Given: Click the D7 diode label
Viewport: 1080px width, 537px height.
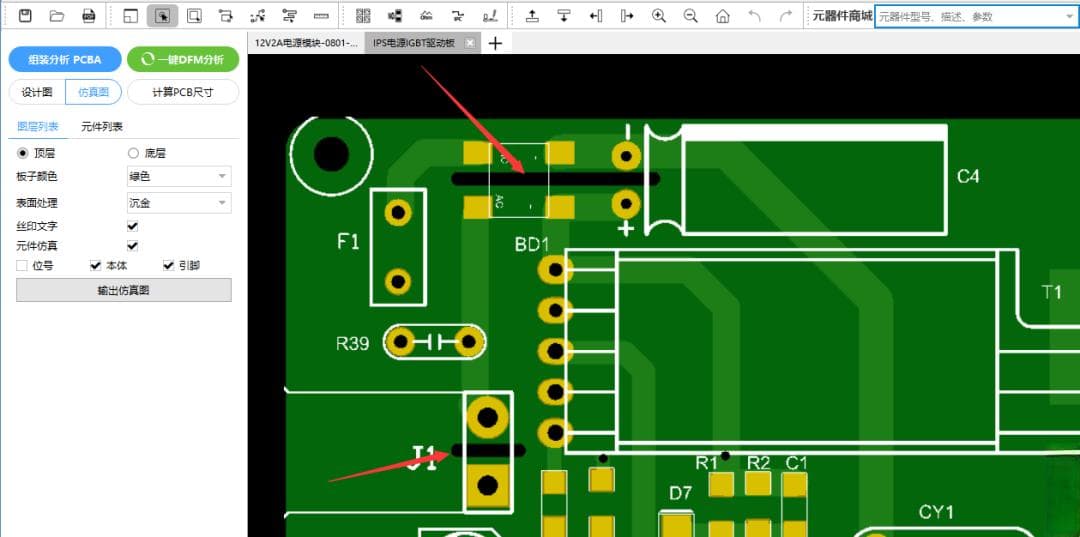Looking at the screenshot, I should coord(681,493).
